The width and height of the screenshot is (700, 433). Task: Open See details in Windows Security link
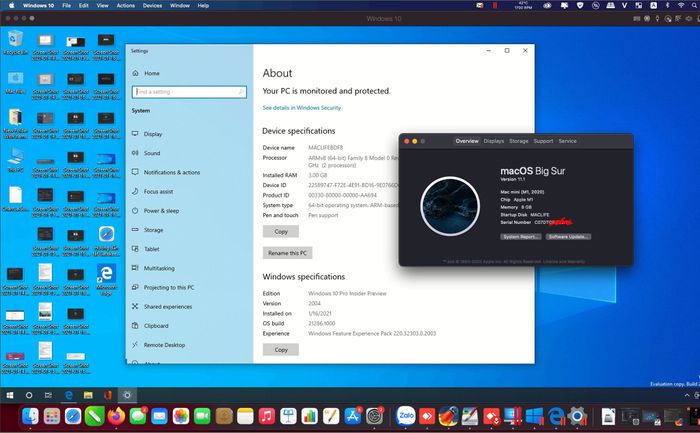[x=301, y=108]
